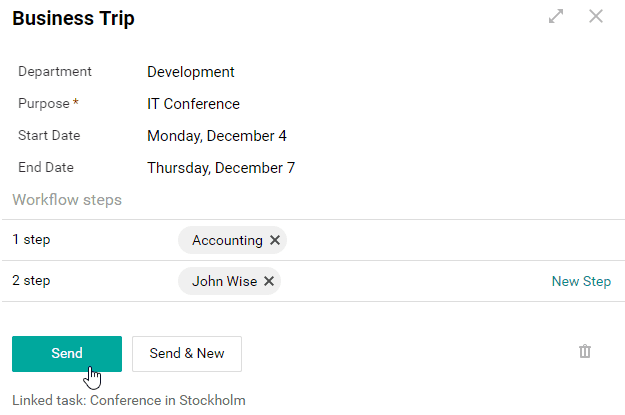Click the Business Trip title

73,18
